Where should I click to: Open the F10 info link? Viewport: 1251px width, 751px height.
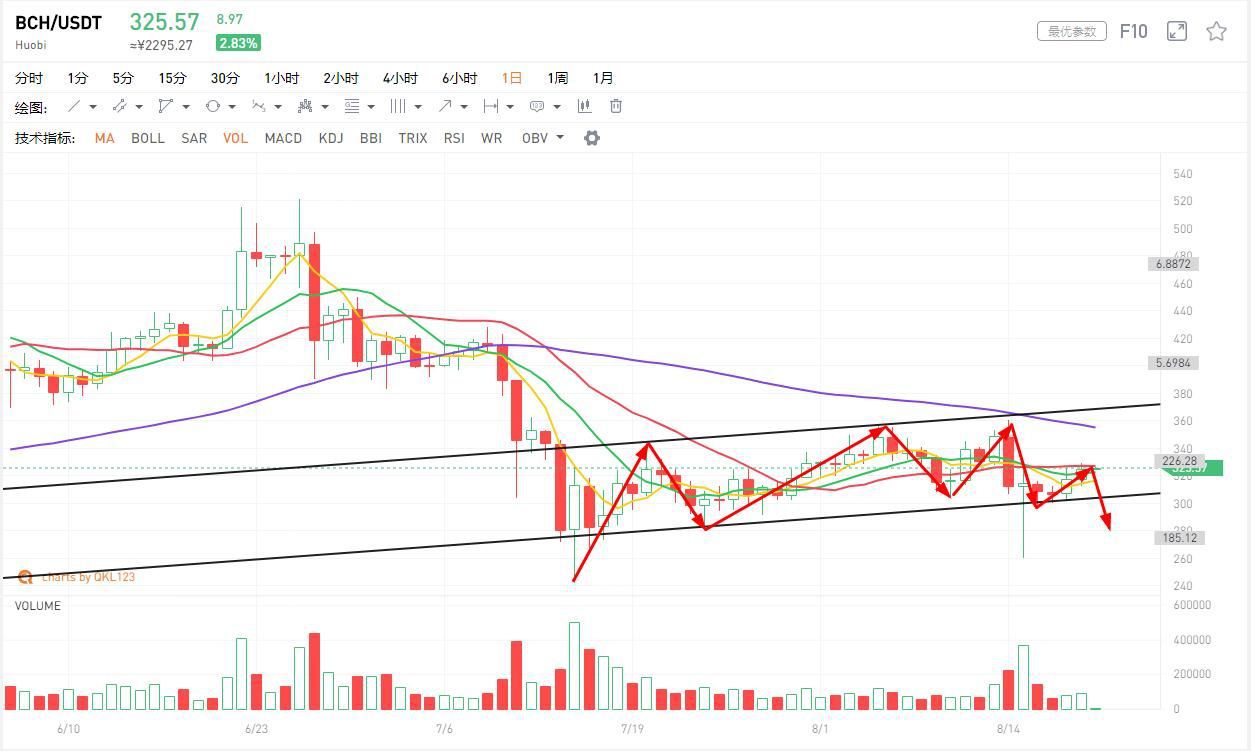tap(1133, 32)
